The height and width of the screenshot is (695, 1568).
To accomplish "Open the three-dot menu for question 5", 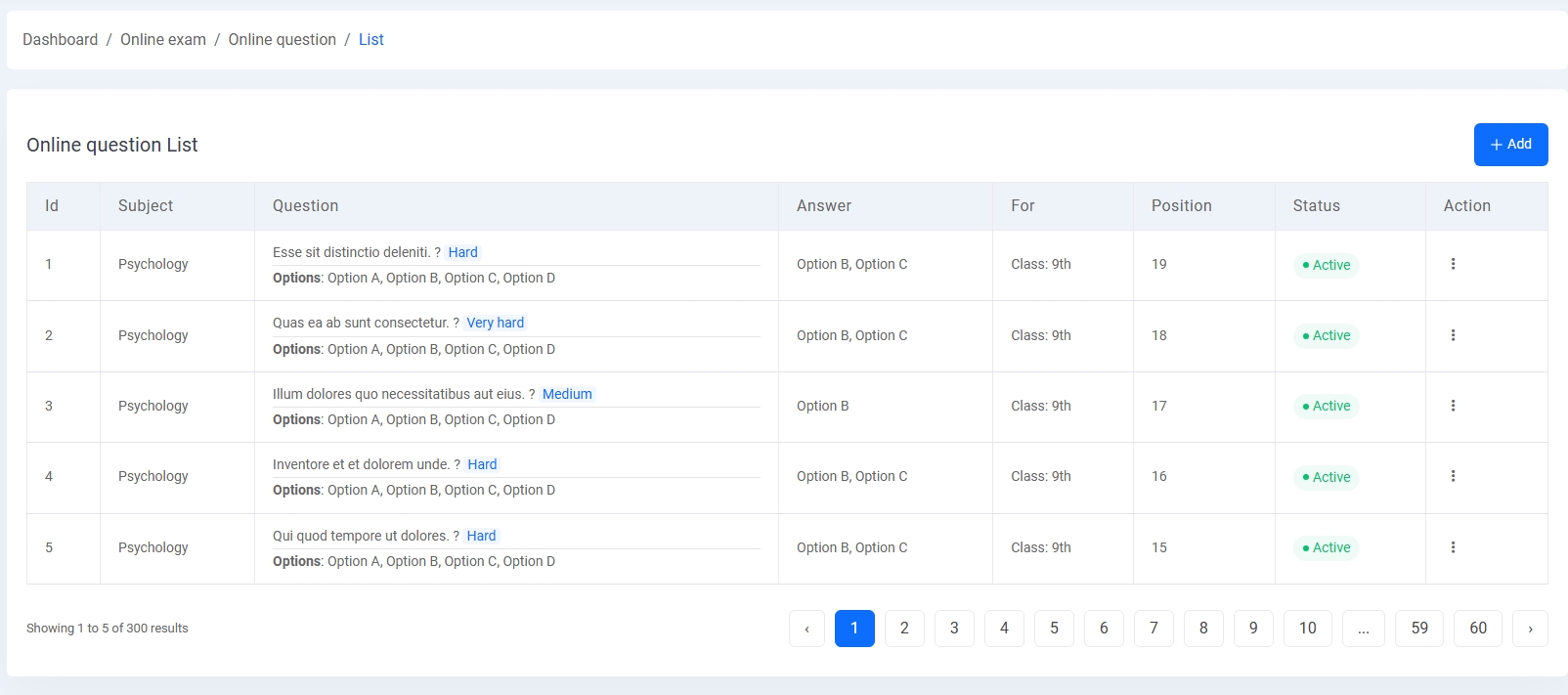I will tap(1453, 547).
